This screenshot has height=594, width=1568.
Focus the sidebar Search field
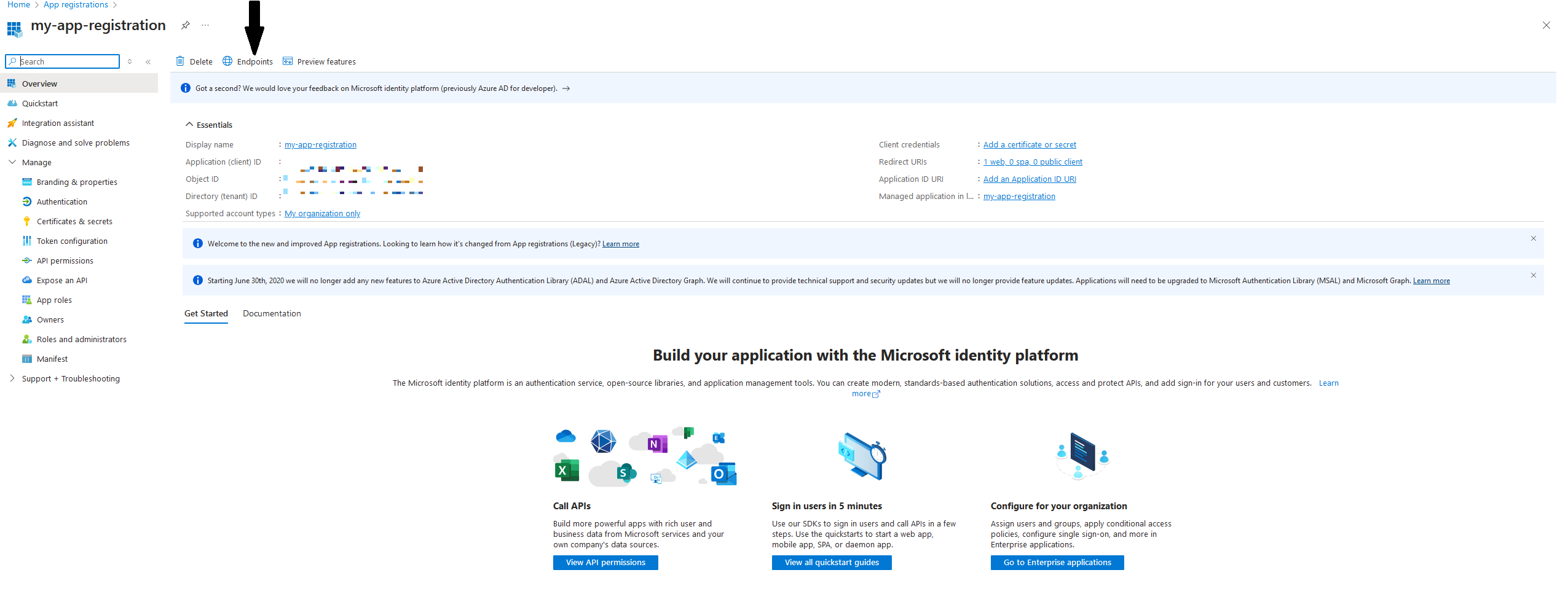[62, 61]
